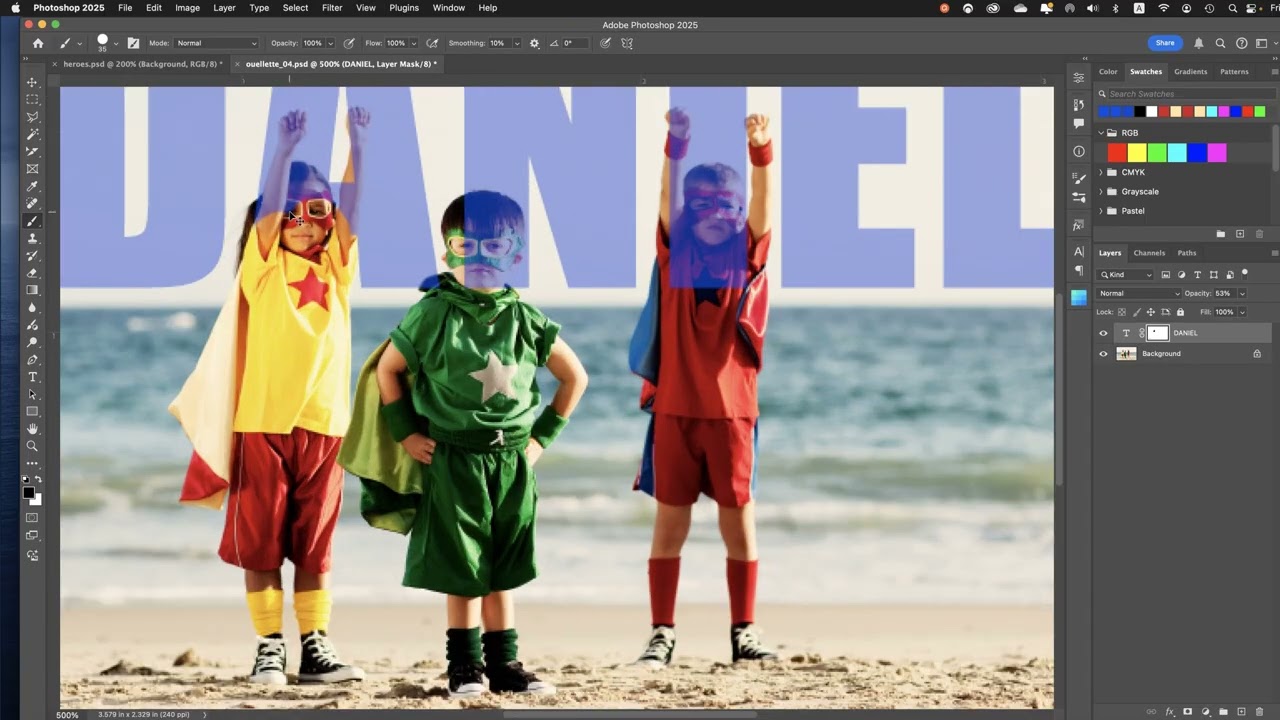Select the Move tool
Viewport: 1280px width, 720px height.
point(32,82)
